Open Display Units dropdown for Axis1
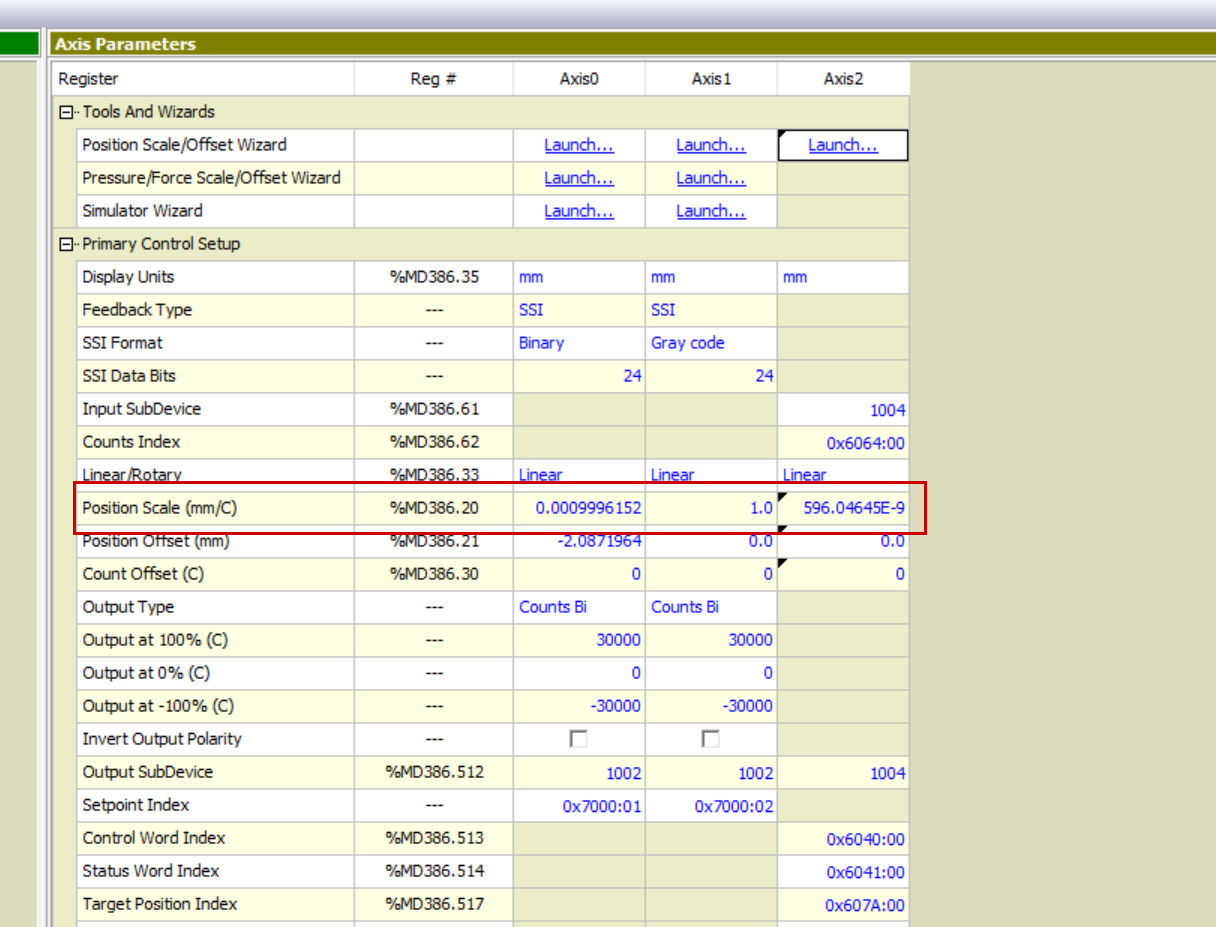The image size is (1216, 927). pos(711,277)
